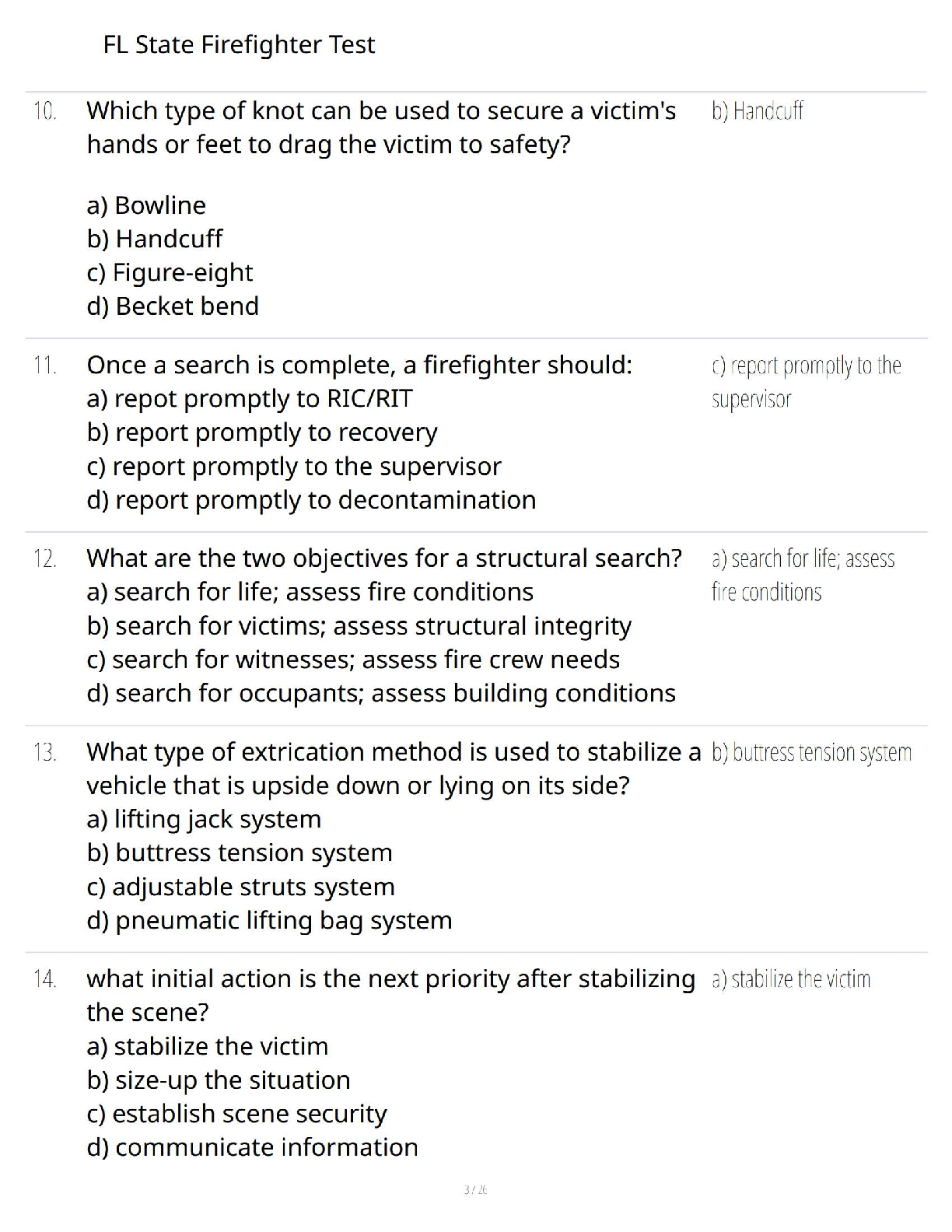Click the page number indicator at the bottom
Screen dimensions: 952x1232
pyautogui.click(x=475, y=1190)
